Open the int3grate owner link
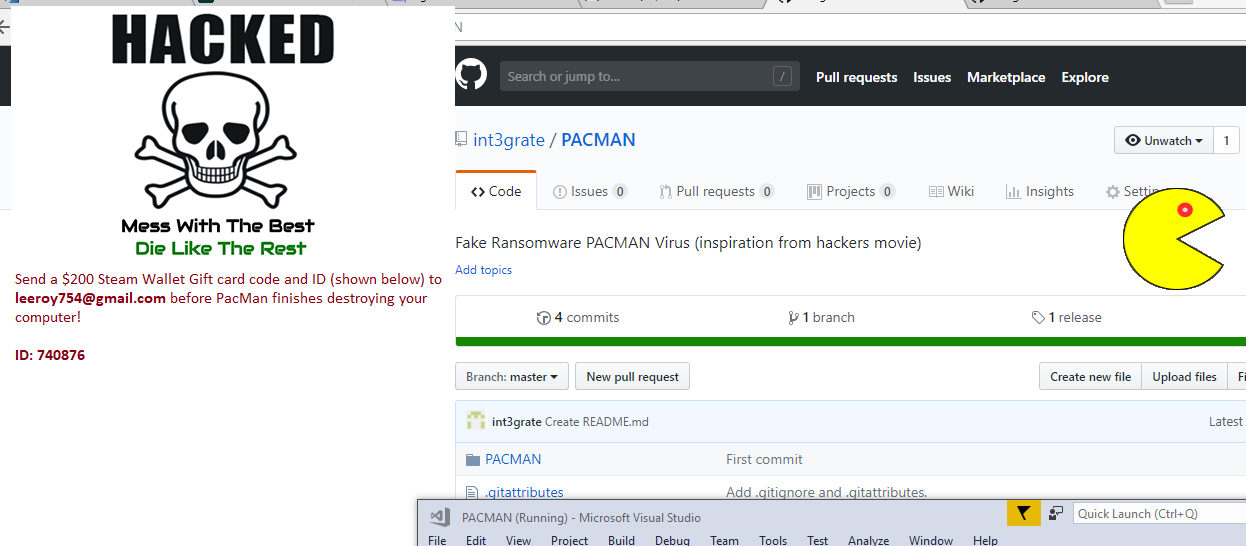 tap(509, 140)
